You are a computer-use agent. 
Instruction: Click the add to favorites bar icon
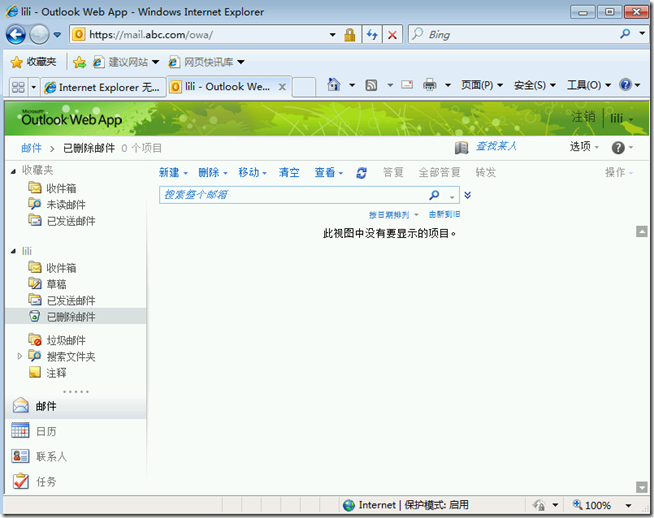point(79,62)
